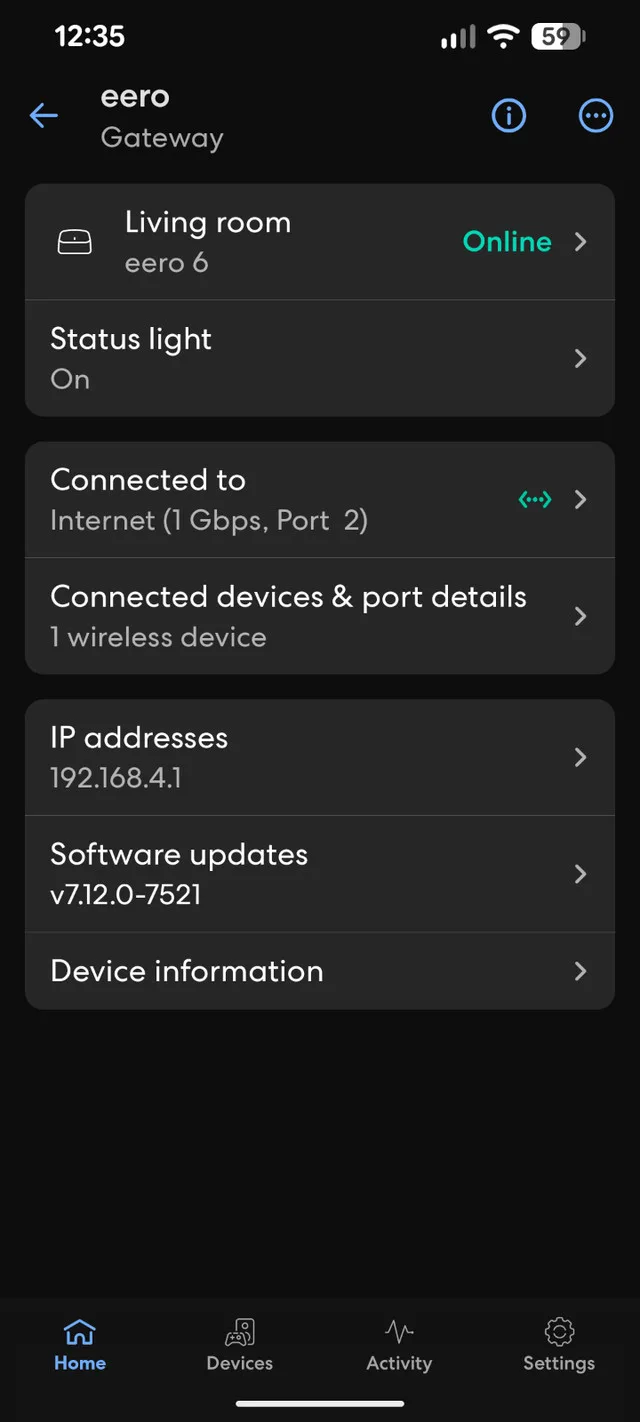Open the three-dot overflow menu

pos(595,115)
